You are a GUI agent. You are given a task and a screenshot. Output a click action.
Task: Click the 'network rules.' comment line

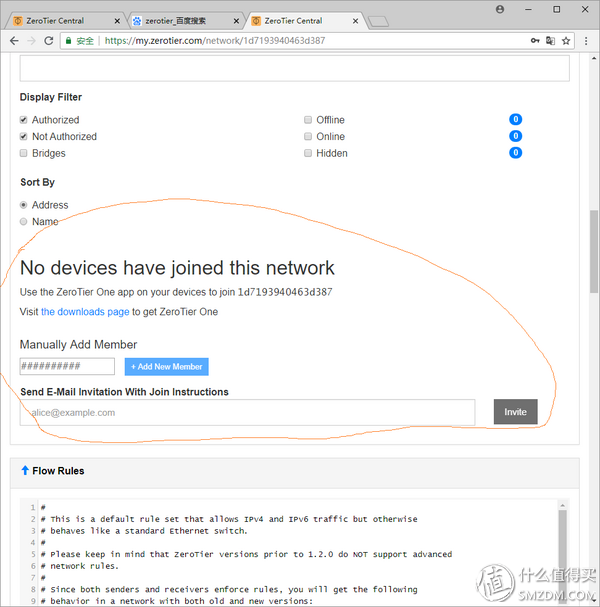80,566
